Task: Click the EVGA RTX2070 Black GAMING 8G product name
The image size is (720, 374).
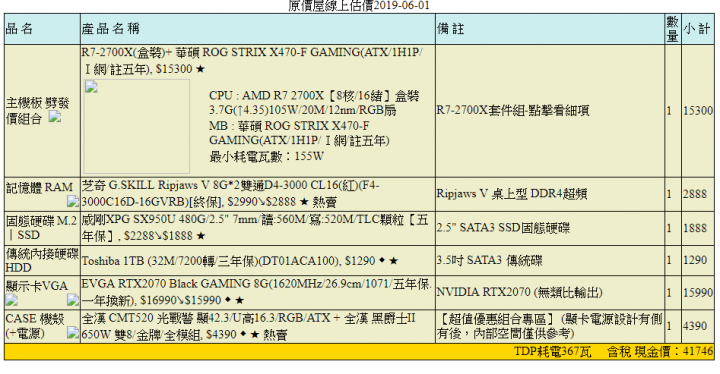Action: [257, 292]
